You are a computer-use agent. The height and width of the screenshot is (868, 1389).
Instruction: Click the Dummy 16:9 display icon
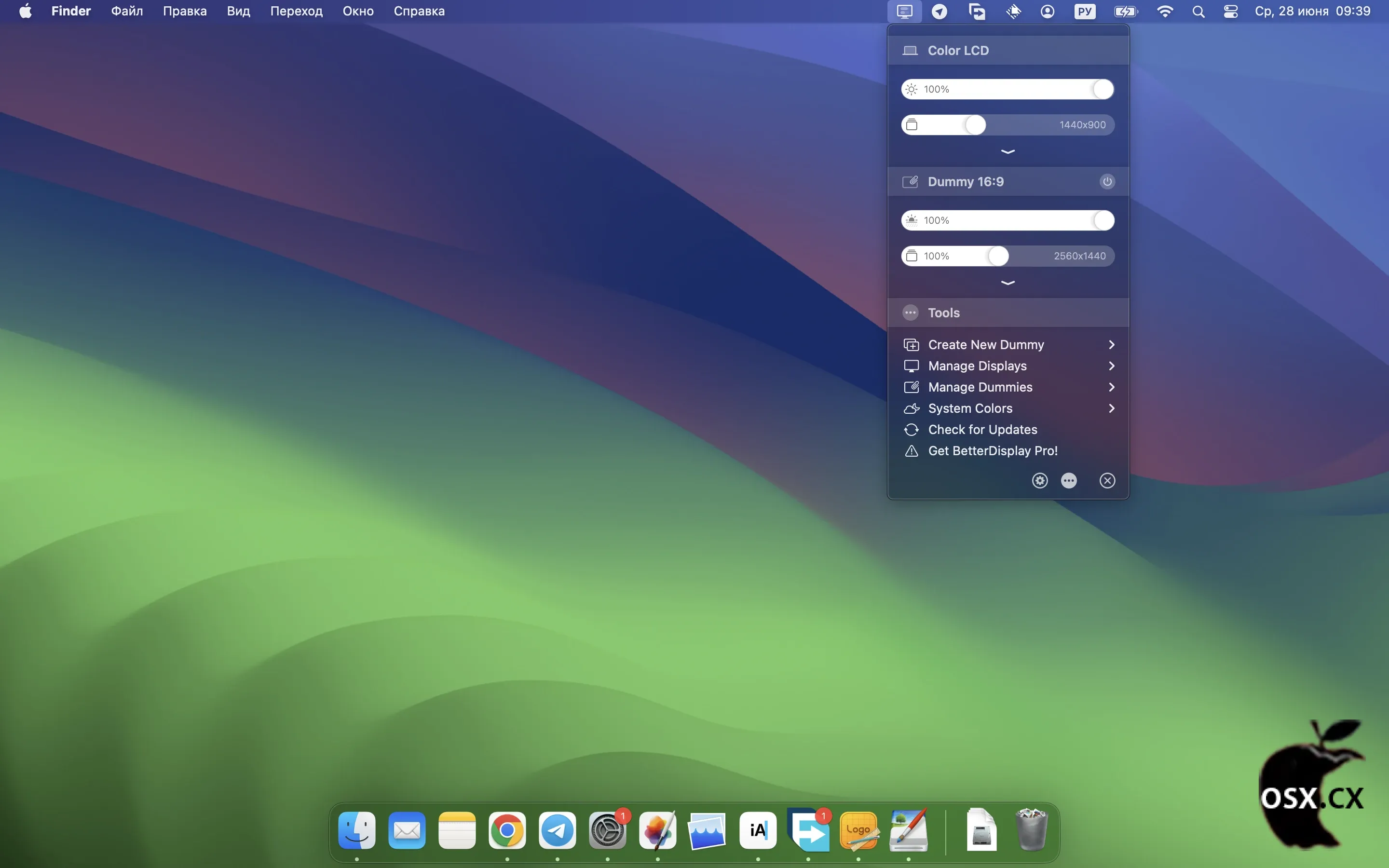point(910,182)
